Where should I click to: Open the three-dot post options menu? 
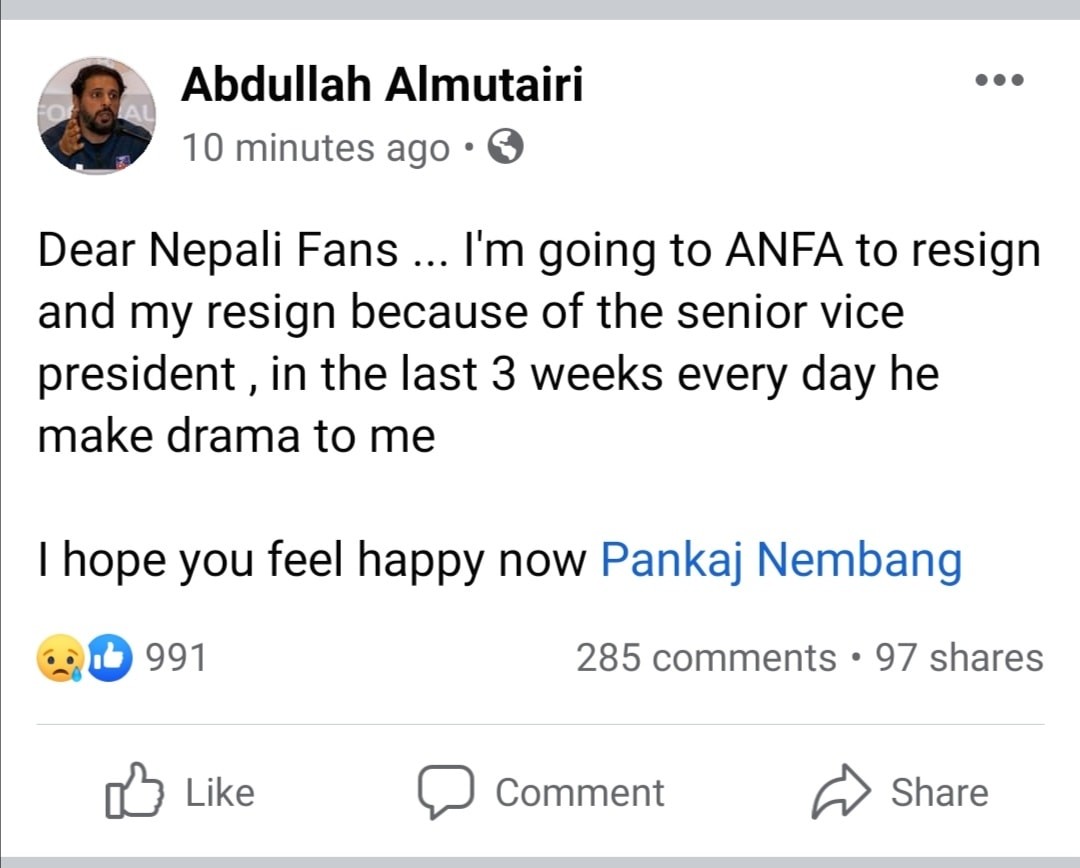pos(1000,80)
